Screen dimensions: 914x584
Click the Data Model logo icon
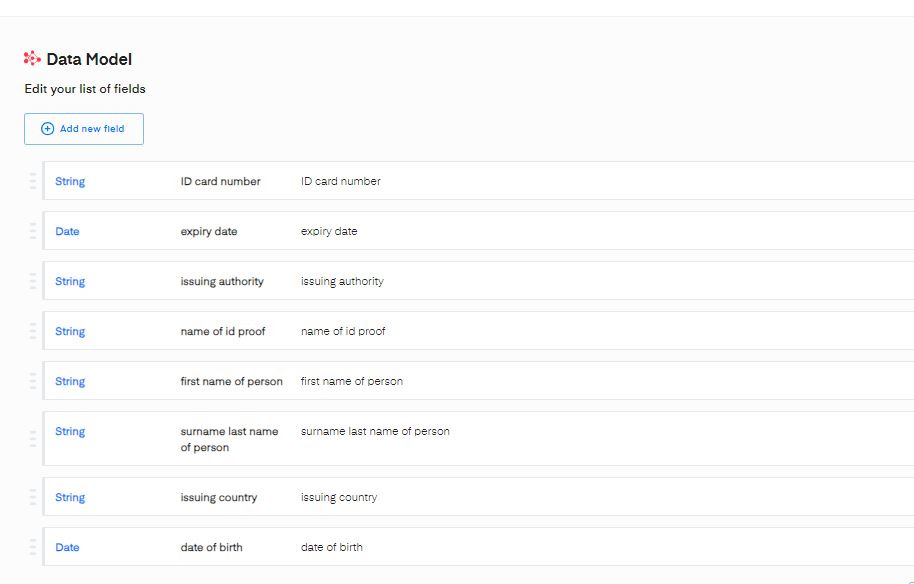coord(32,59)
